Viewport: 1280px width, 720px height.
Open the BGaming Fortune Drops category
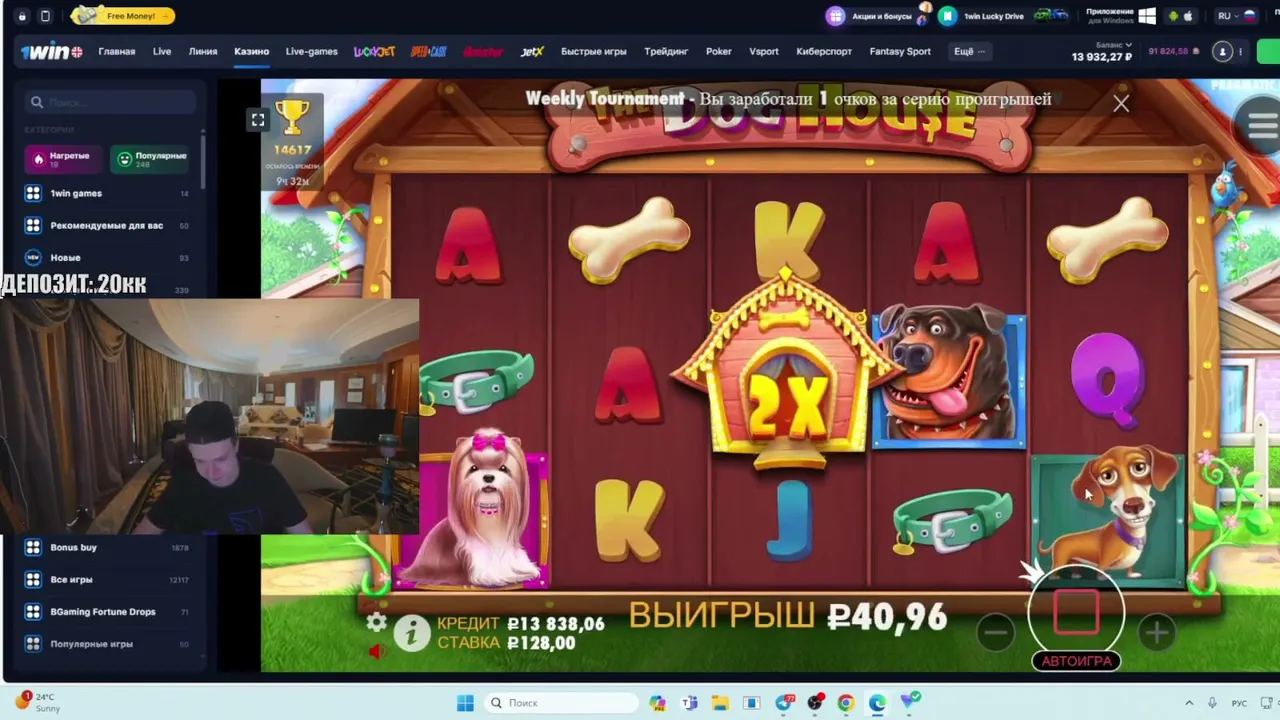coord(107,612)
